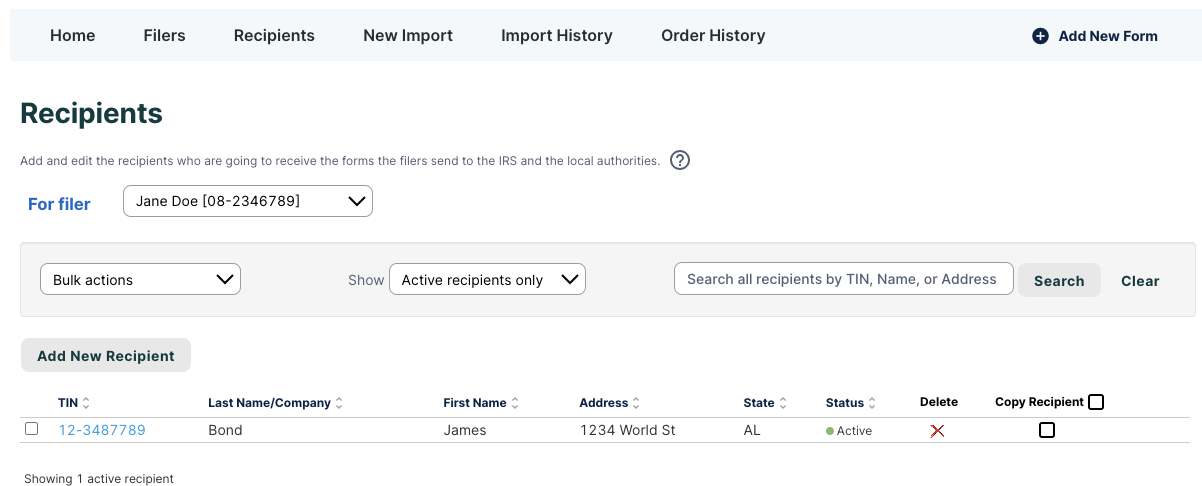Go to the Import History tab
Image resolution: width=1202 pixels, height=486 pixels.
click(x=556, y=36)
